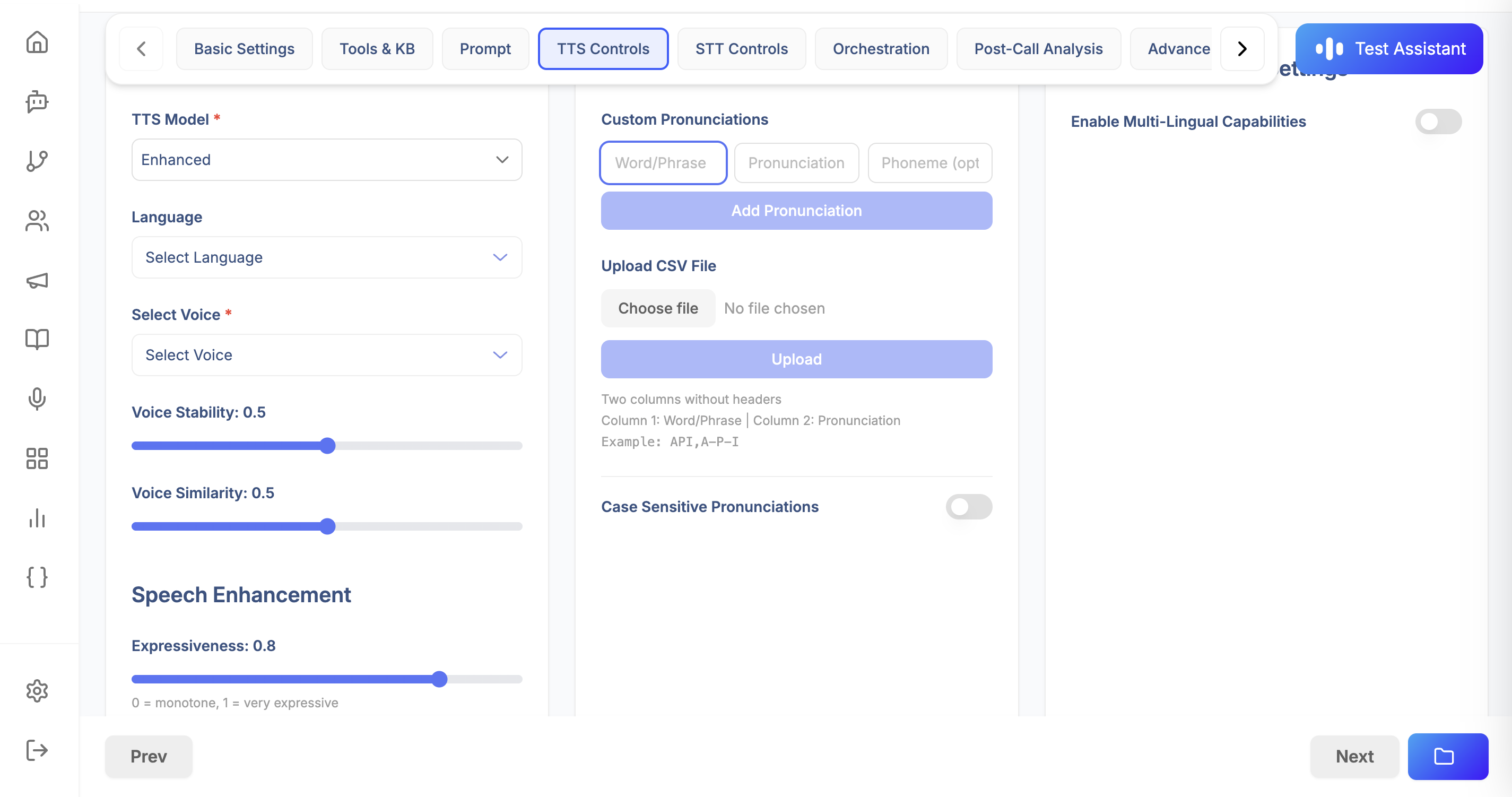
Task: Click the bot assistant sidebar icon
Action: (37, 101)
